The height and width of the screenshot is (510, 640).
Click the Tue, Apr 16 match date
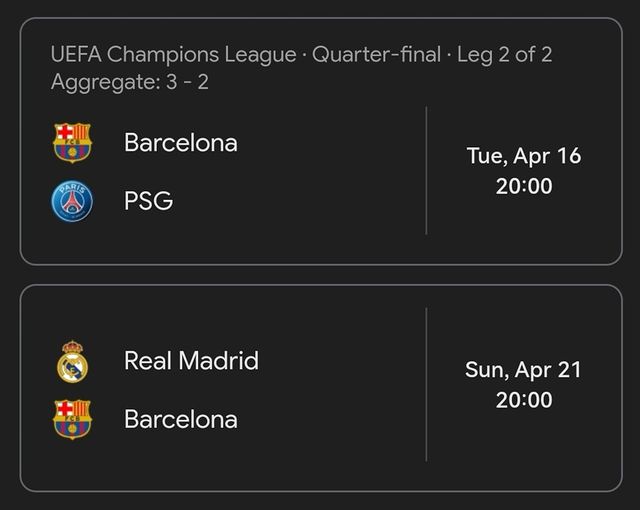click(524, 156)
